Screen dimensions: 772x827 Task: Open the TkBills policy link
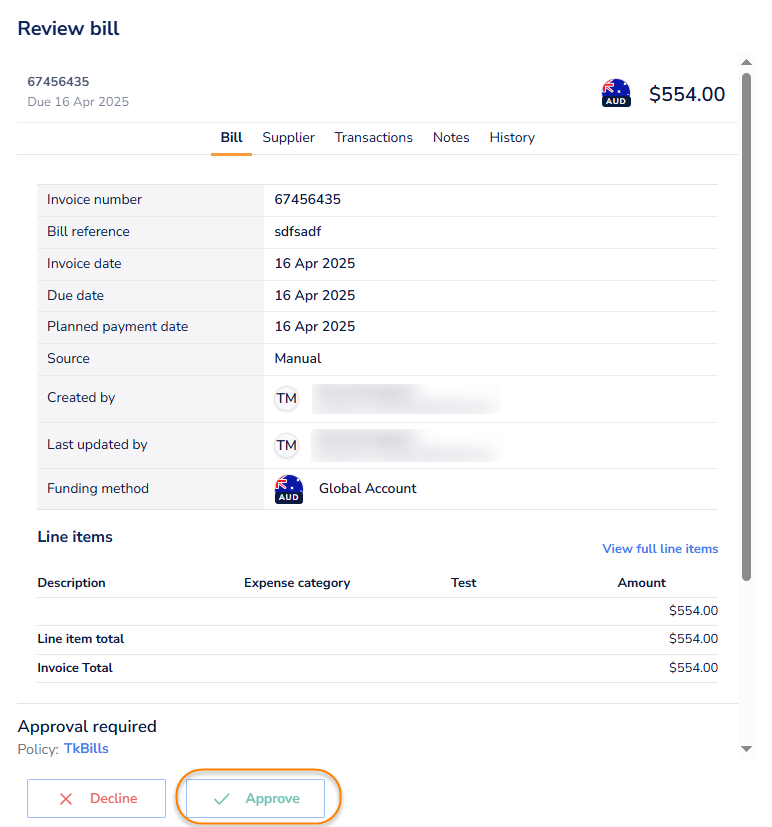point(86,749)
